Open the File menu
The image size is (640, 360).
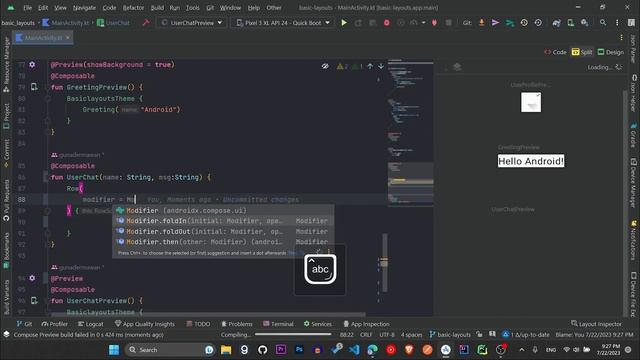point(27,7)
